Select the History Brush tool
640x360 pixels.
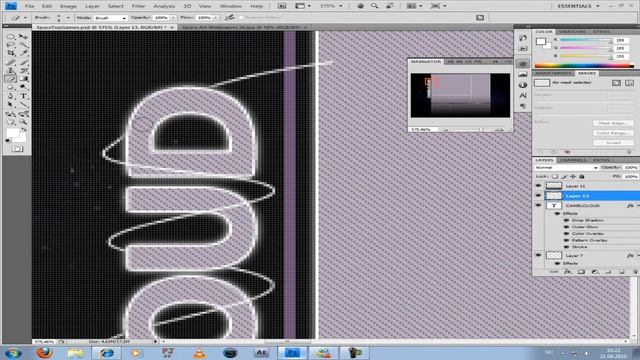[23, 71]
